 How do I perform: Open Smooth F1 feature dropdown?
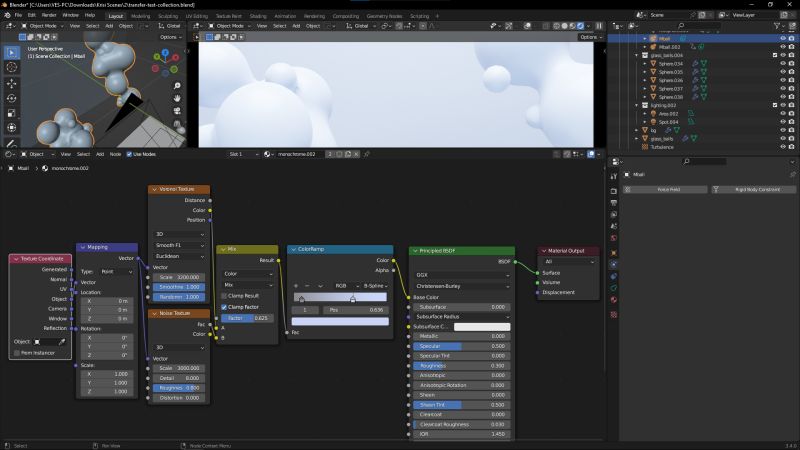point(180,245)
